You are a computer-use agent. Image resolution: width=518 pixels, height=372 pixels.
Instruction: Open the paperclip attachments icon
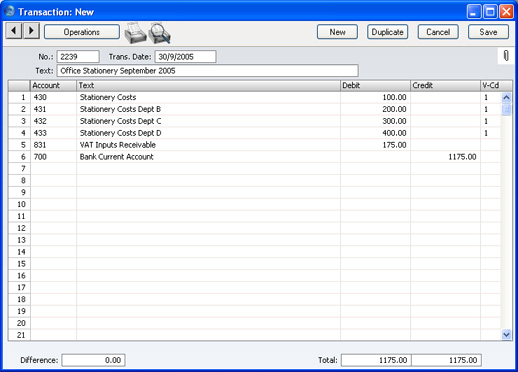(506, 56)
